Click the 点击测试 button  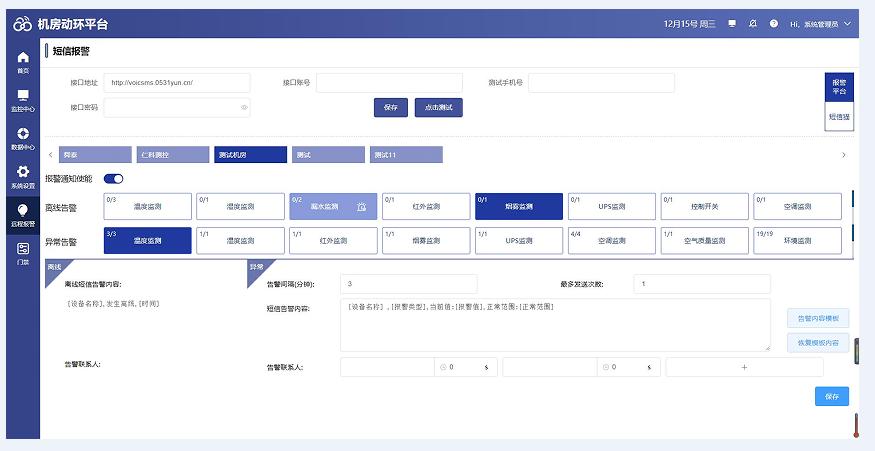pyautogui.click(x=438, y=108)
